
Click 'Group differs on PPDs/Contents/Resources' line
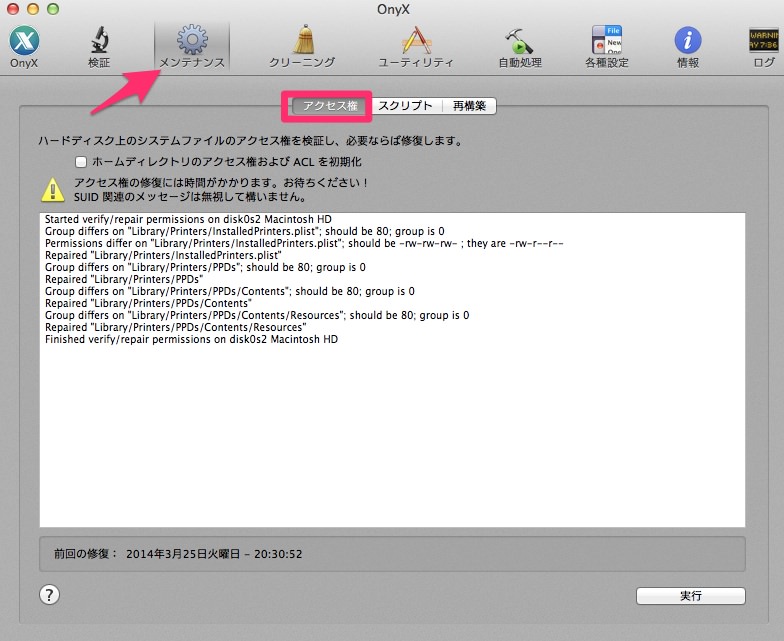point(257,315)
